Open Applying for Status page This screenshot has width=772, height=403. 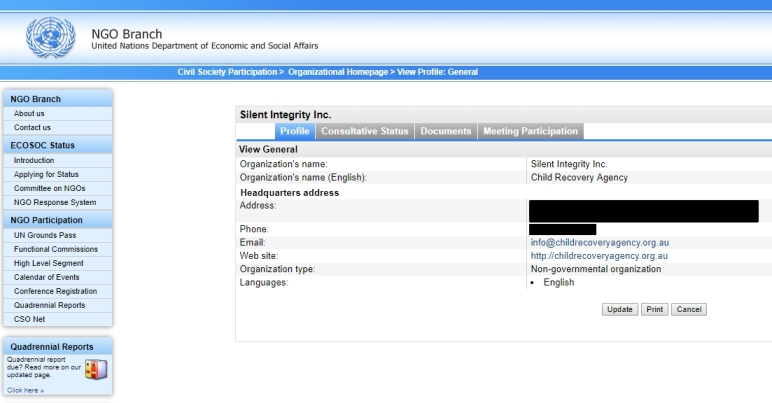coord(46,174)
